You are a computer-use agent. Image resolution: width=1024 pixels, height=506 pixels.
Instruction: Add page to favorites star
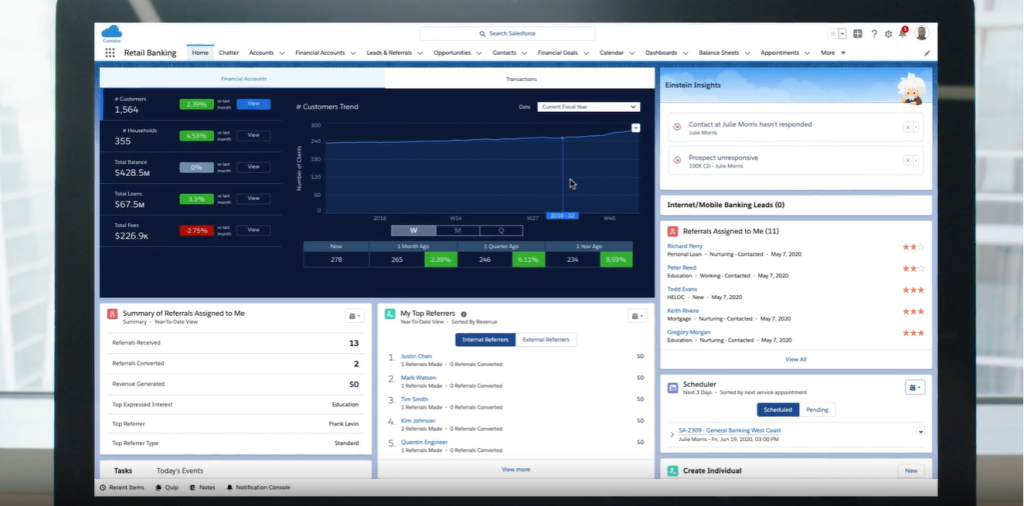pos(833,34)
